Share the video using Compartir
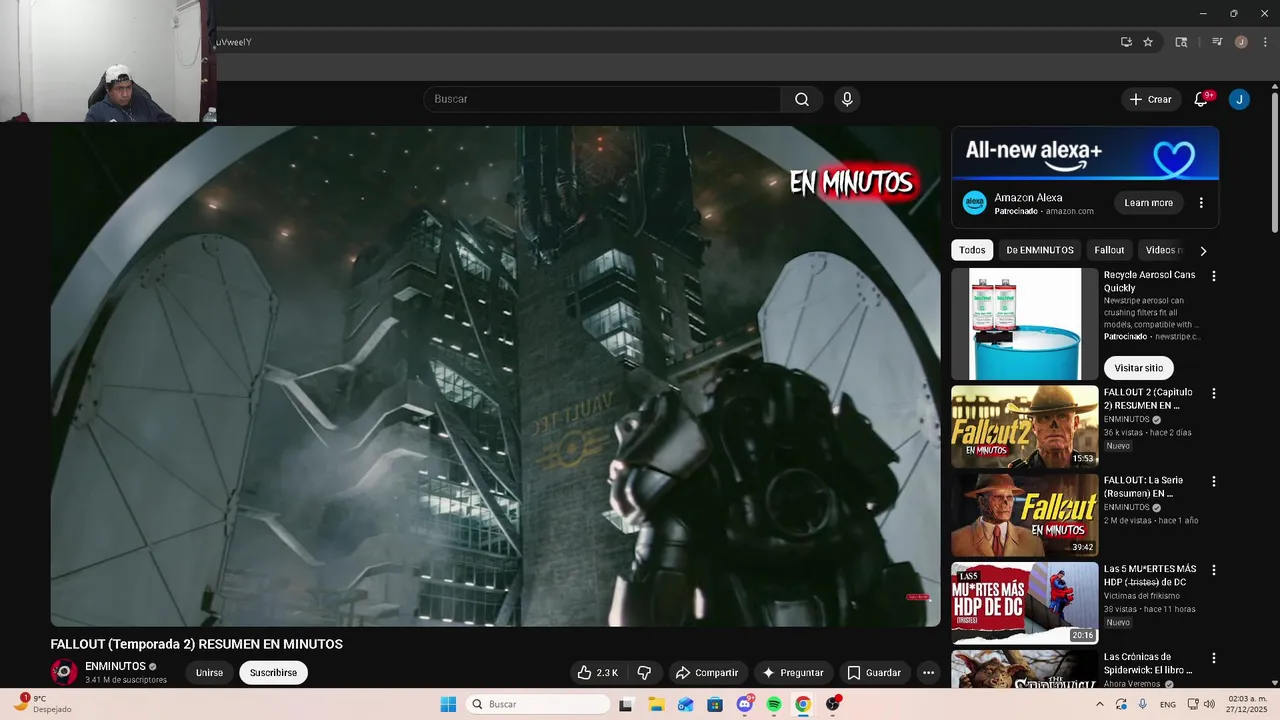 click(707, 673)
